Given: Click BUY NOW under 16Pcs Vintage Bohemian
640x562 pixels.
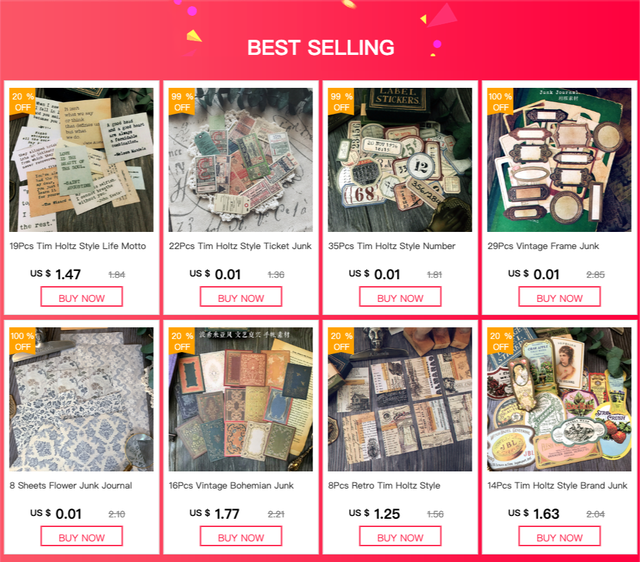Looking at the screenshot, I should [241, 536].
